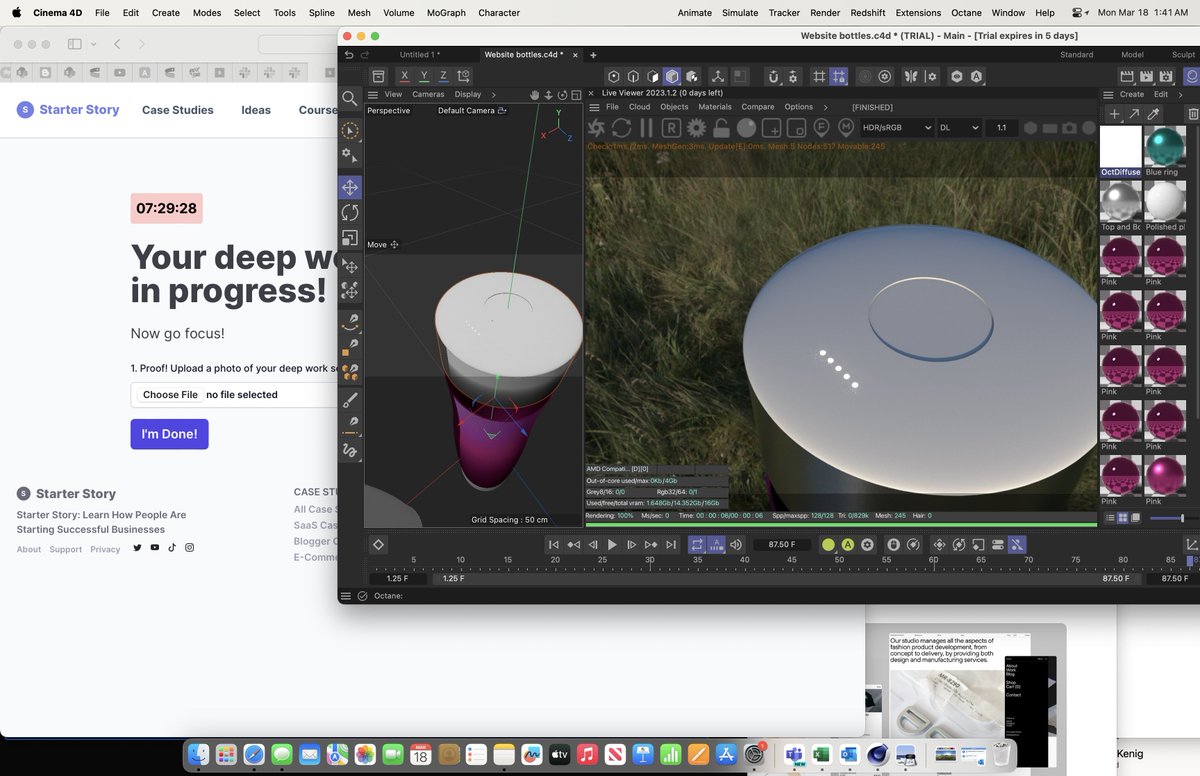Open the viewport hamburger menu beside View
Image resolution: width=1200 pixels, height=776 pixels.
[373, 95]
